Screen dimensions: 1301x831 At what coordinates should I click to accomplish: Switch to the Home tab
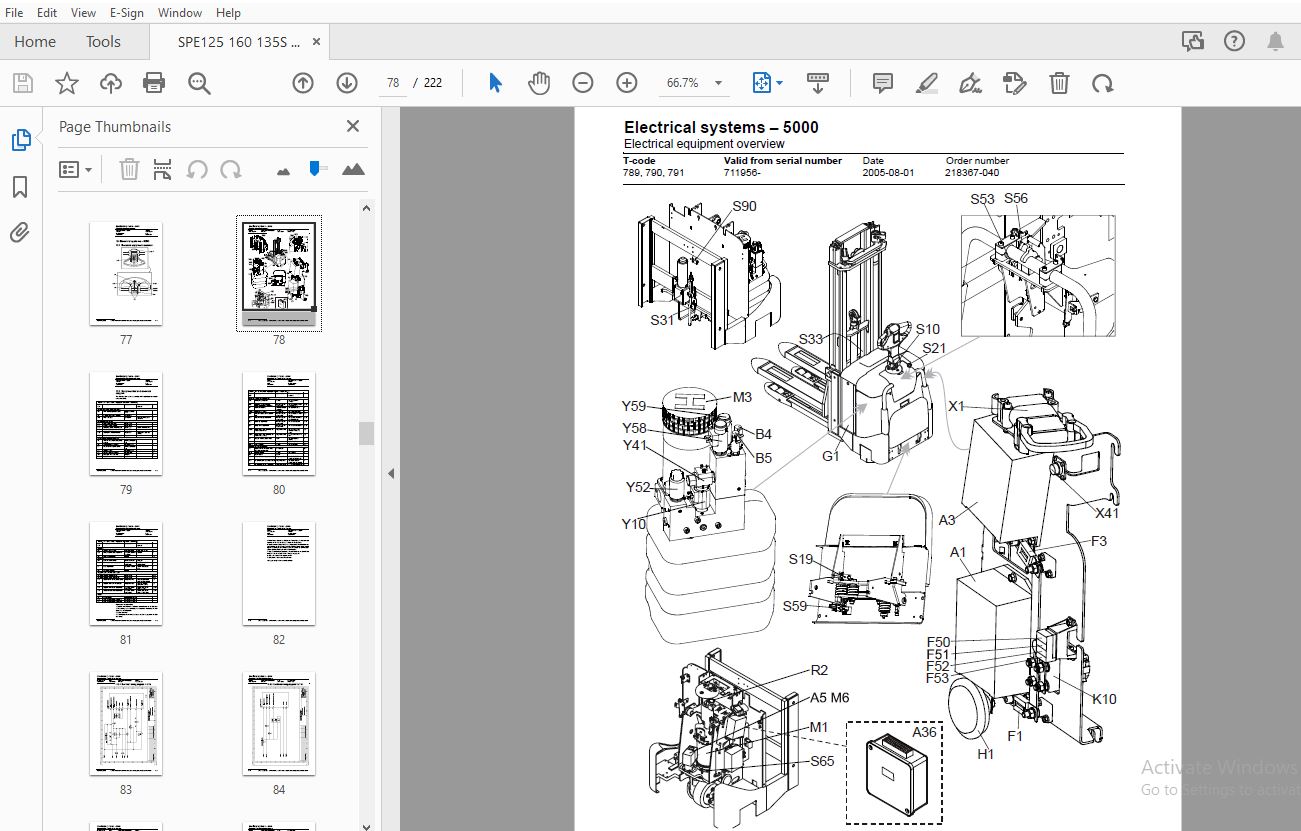tap(35, 41)
